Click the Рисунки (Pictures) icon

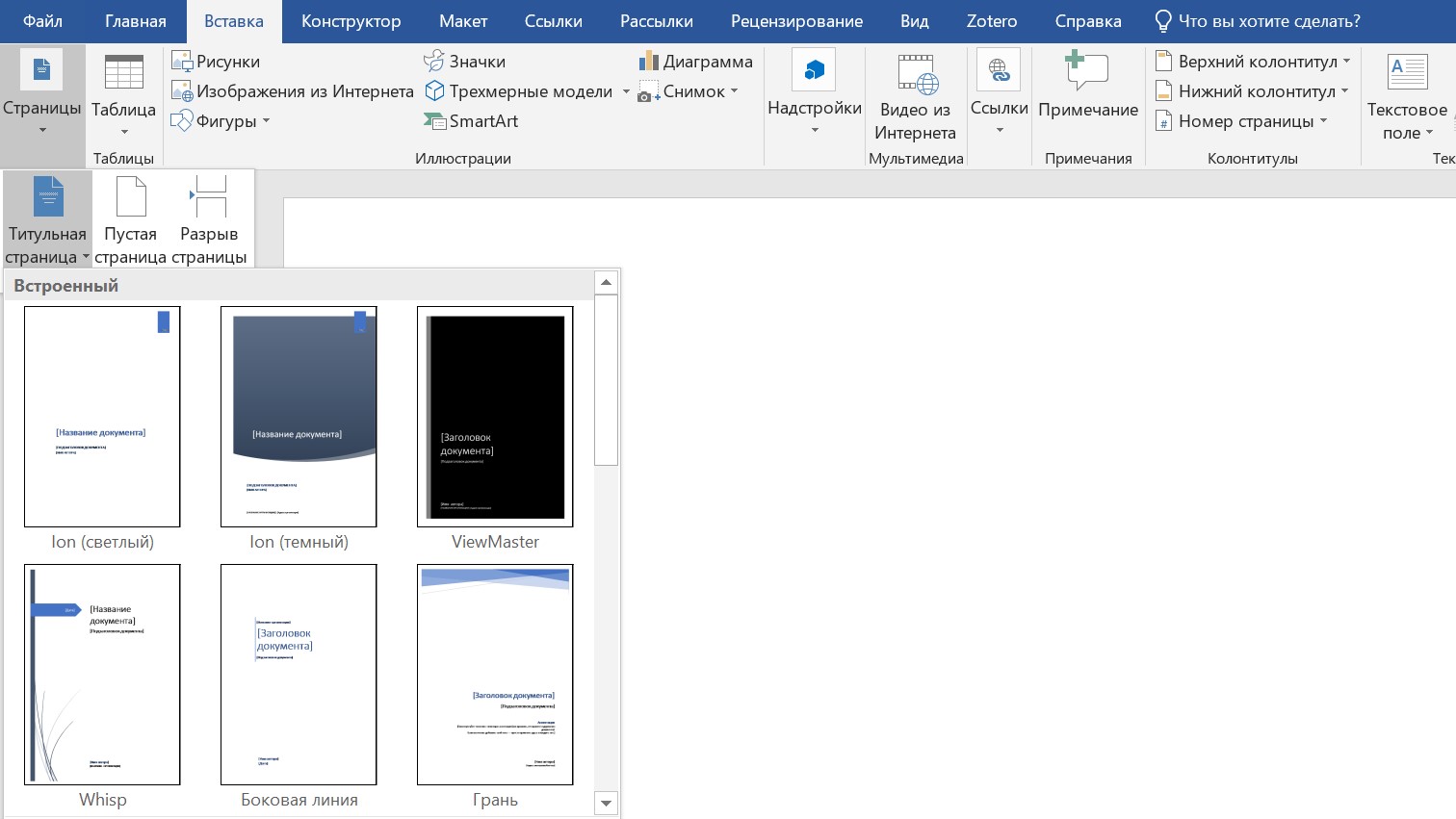tap(182, 62)
